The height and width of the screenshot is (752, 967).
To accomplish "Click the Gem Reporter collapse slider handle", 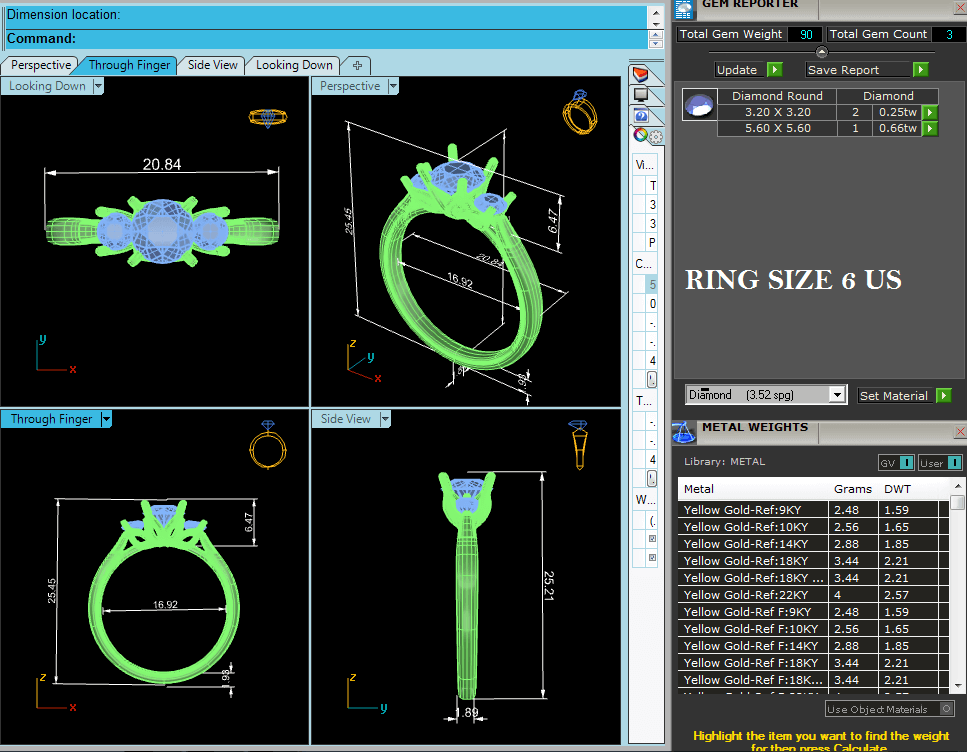I will tap(821, 52).
